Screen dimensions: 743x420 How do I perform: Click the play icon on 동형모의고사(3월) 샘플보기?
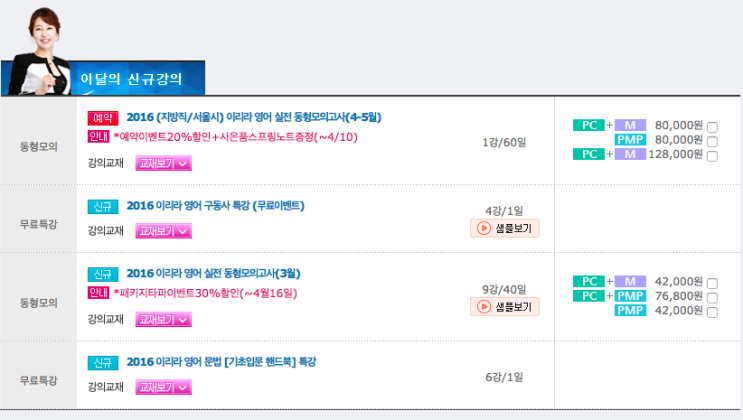pyautogui.click(x=482, y=307)
